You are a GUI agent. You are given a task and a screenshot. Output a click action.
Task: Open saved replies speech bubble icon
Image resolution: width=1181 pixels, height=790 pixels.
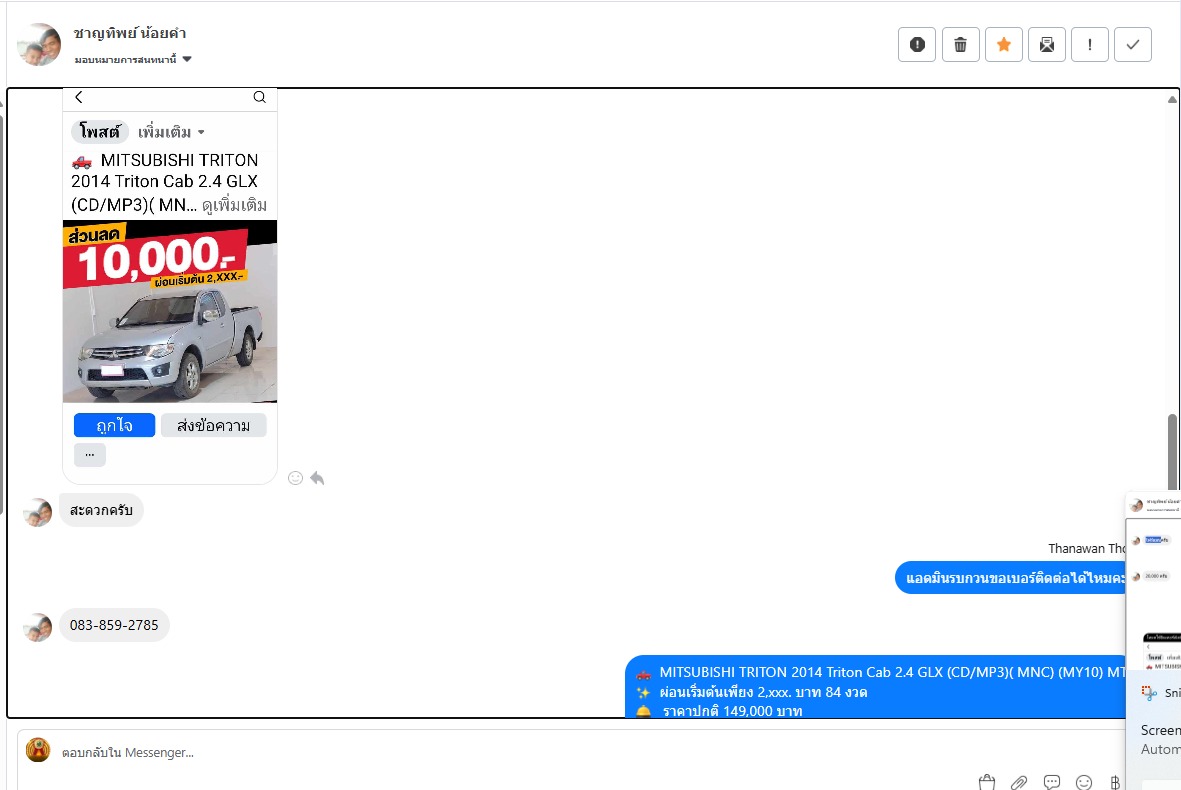[x=1052, y=783]
